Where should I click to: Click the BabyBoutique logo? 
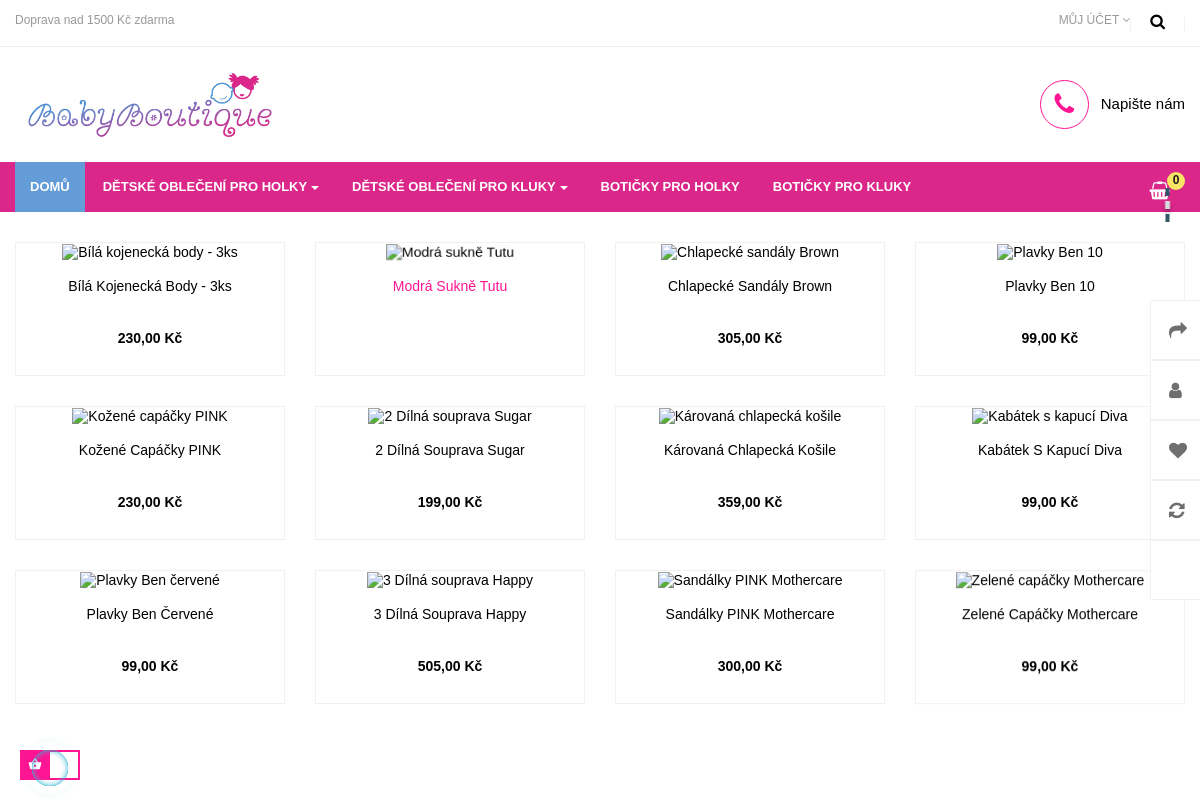(150, 105)
